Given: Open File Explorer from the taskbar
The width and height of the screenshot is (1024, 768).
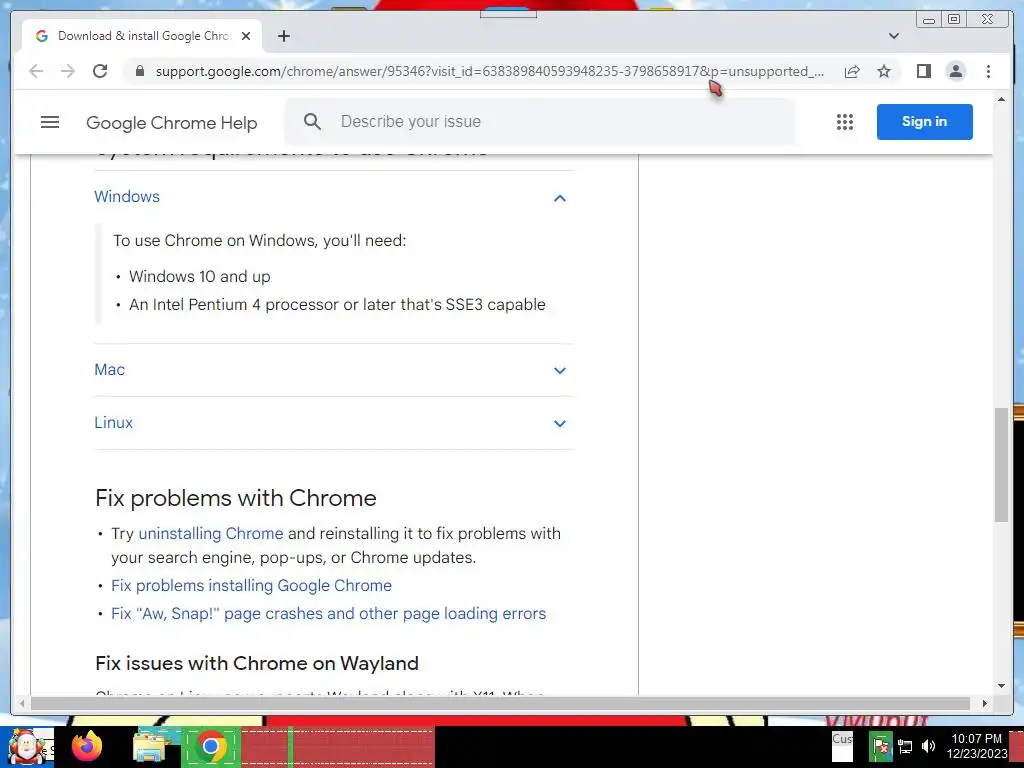Looking at the screenshot, I should tap(150, 746).
